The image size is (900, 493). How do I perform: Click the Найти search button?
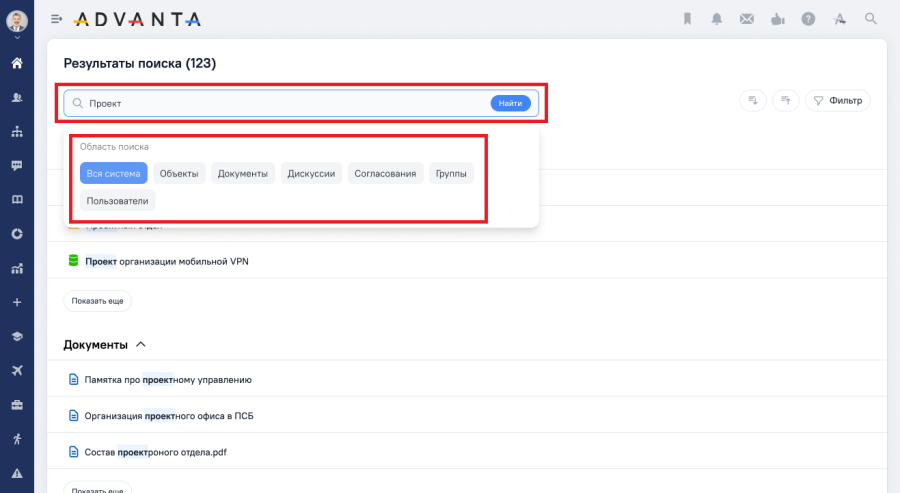(510, 103)
